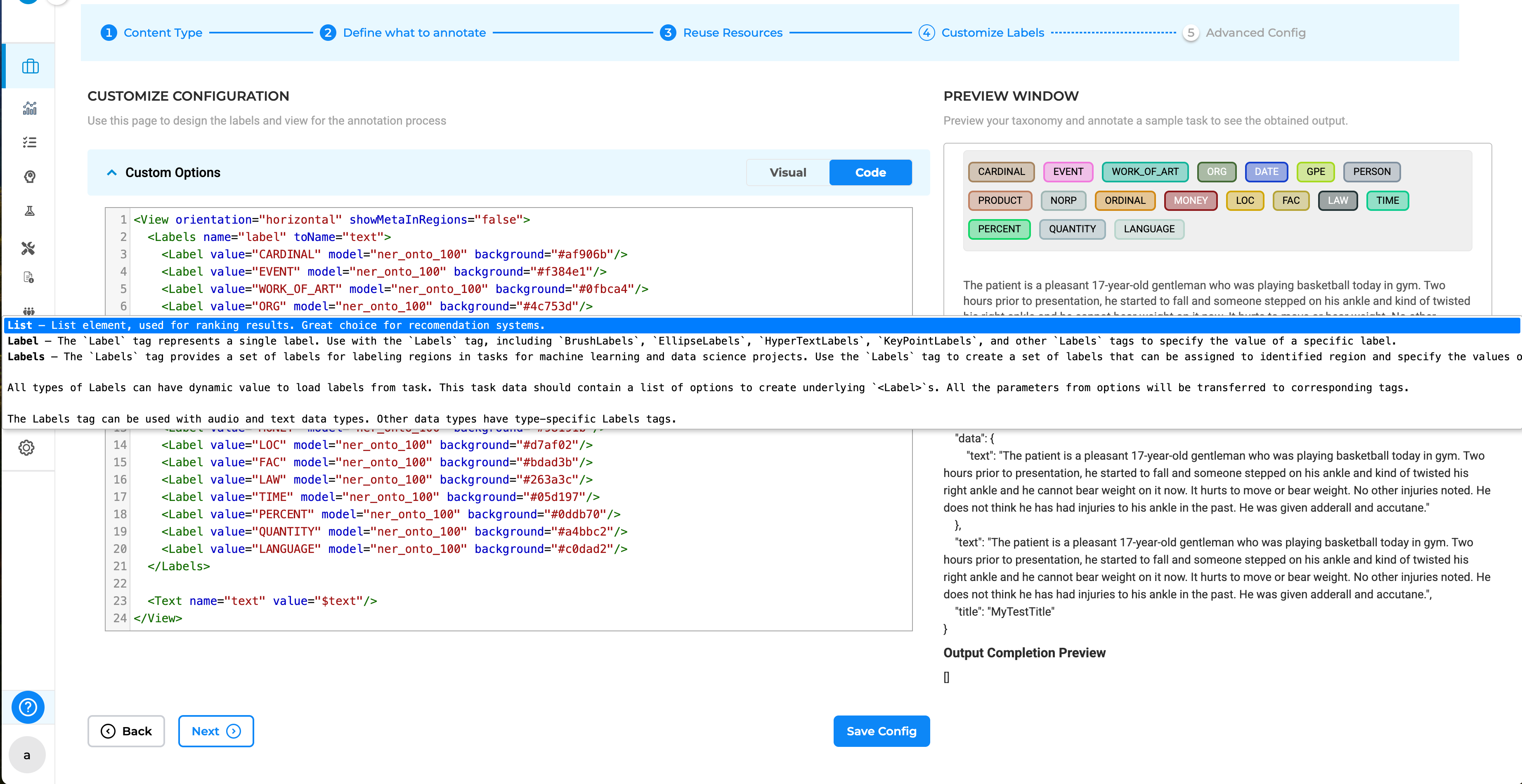Switch to the Visual editor tab
Screen dimensions: 1522x784
[x=788, y=172]
